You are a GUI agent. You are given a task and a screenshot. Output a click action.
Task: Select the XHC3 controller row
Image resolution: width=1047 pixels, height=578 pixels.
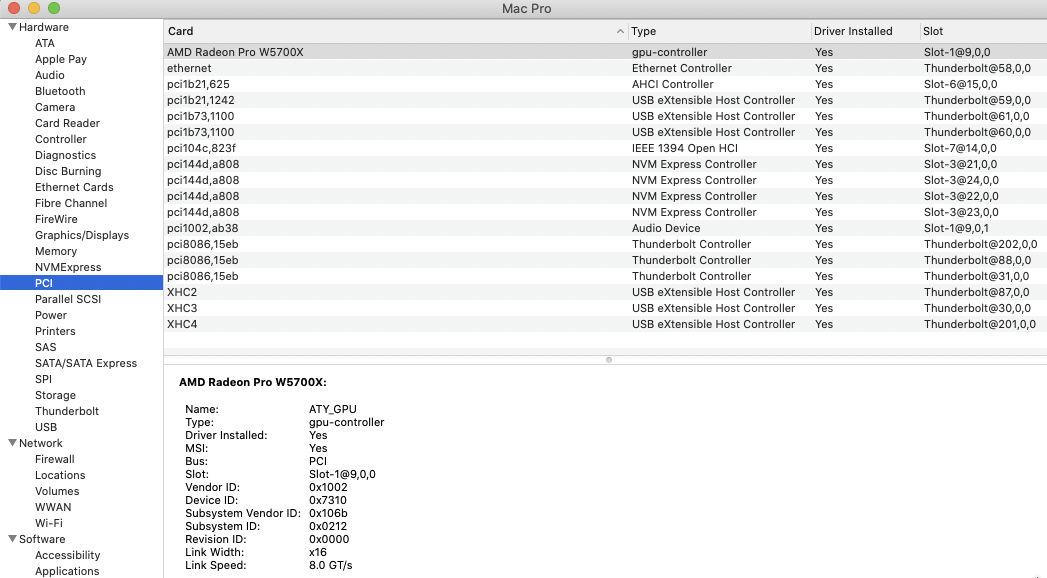click(x=605, y=308)
